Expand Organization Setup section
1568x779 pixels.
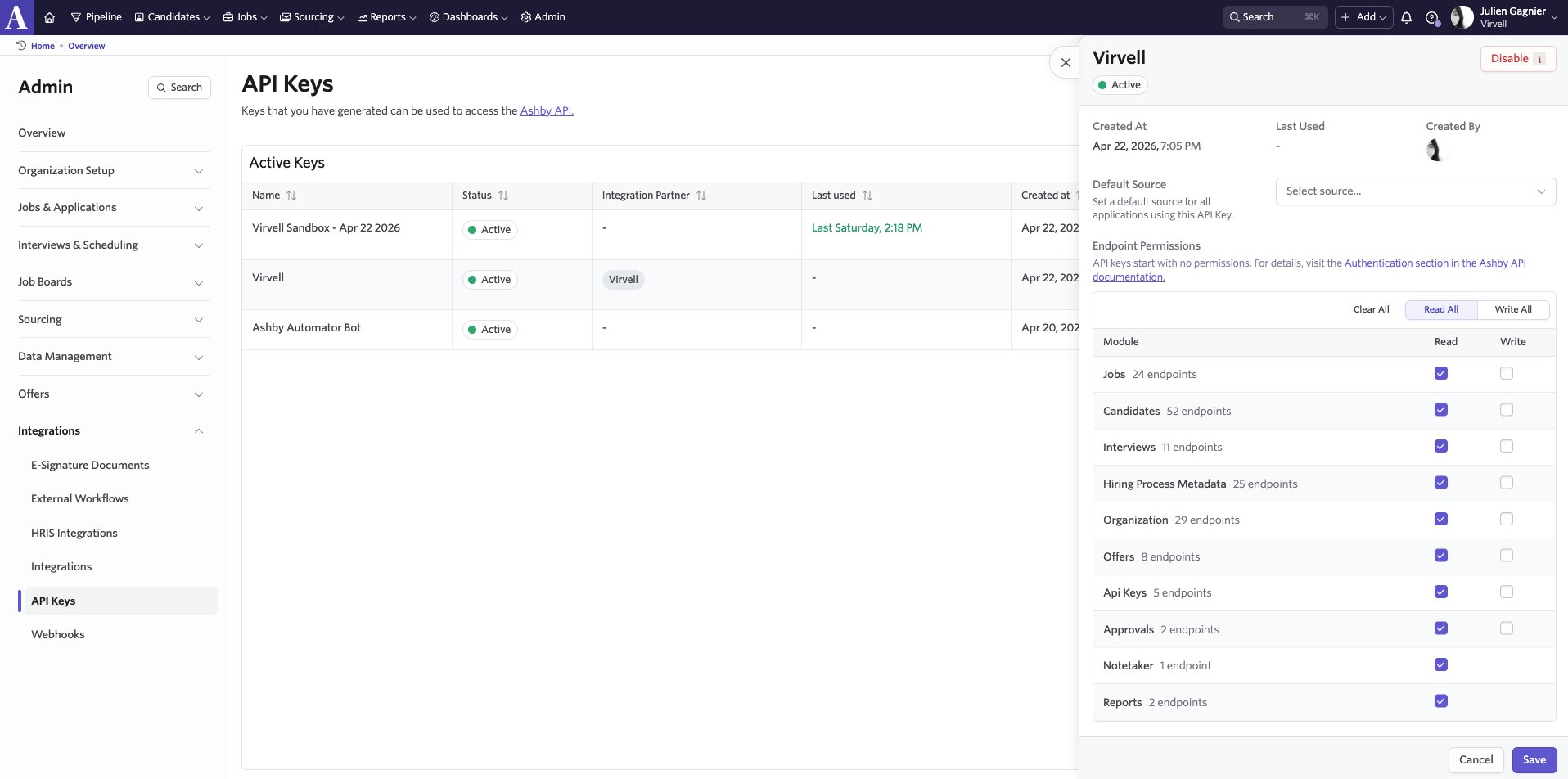[114, 170]
